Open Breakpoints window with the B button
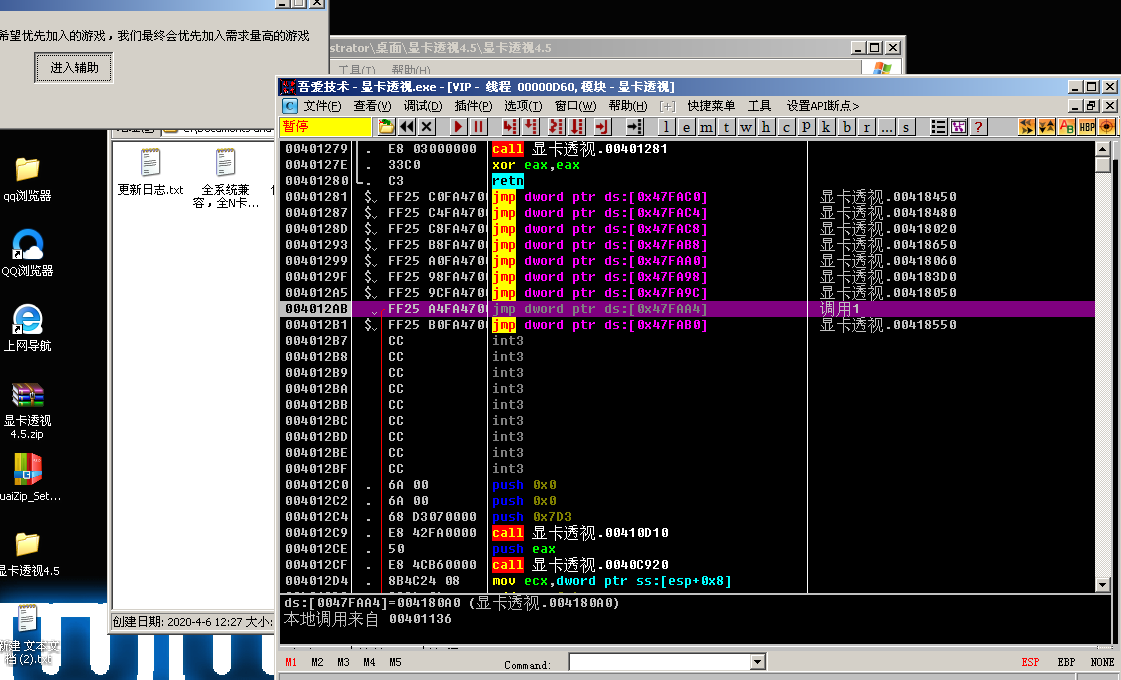Viewport: 1121px width, 680px height. [x=846, y=127]
